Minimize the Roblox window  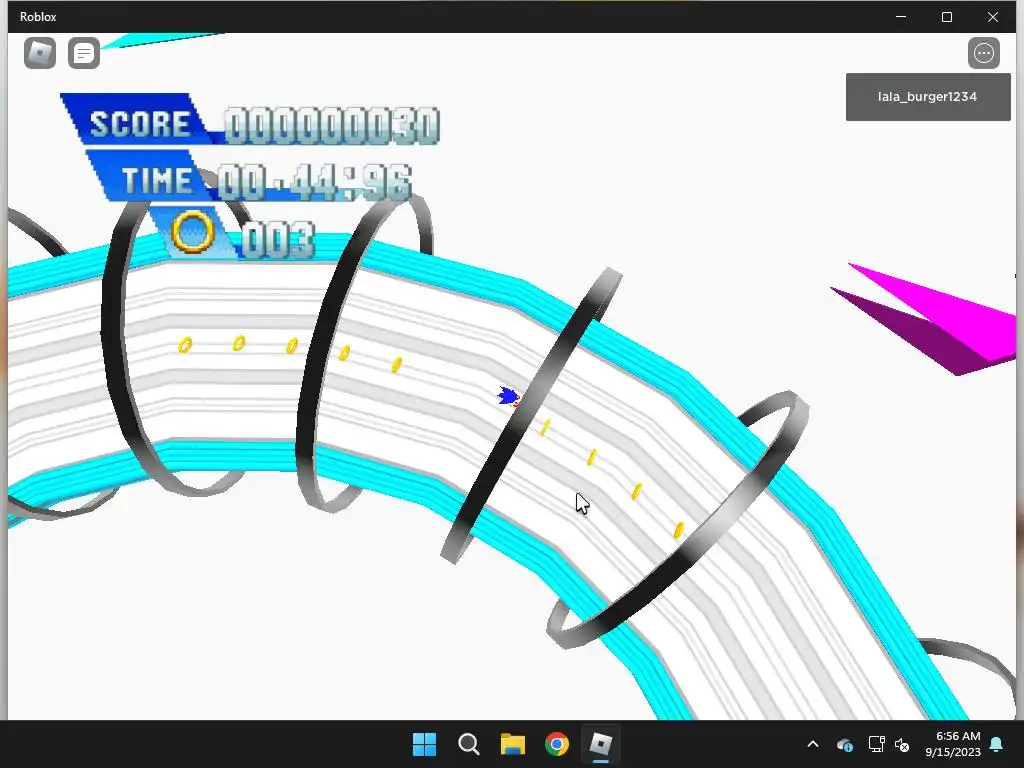[901, 16]
